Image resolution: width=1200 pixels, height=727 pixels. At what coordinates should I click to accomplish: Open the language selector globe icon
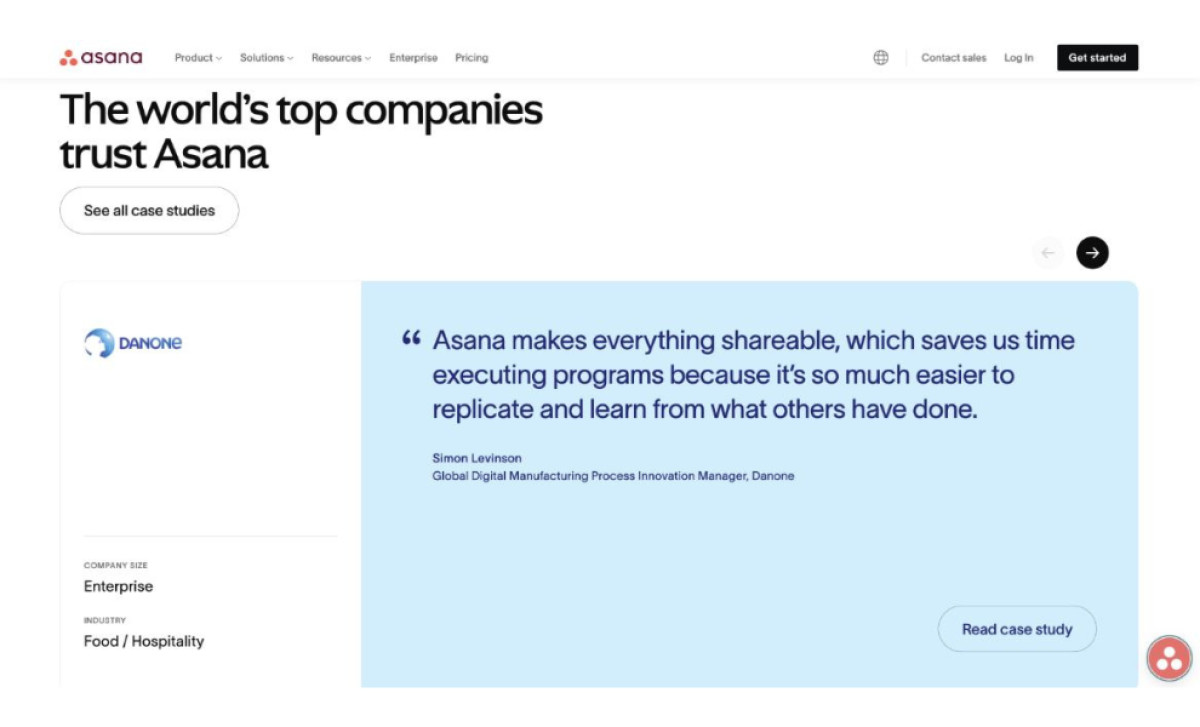[x=880, y=57]
